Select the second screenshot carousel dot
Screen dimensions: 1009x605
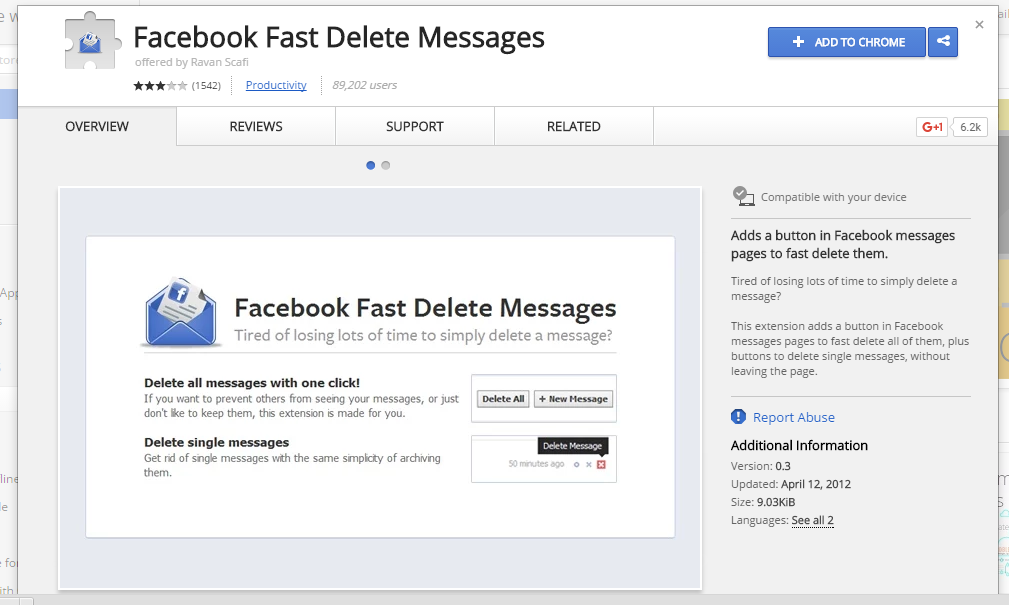coord(385,165)
